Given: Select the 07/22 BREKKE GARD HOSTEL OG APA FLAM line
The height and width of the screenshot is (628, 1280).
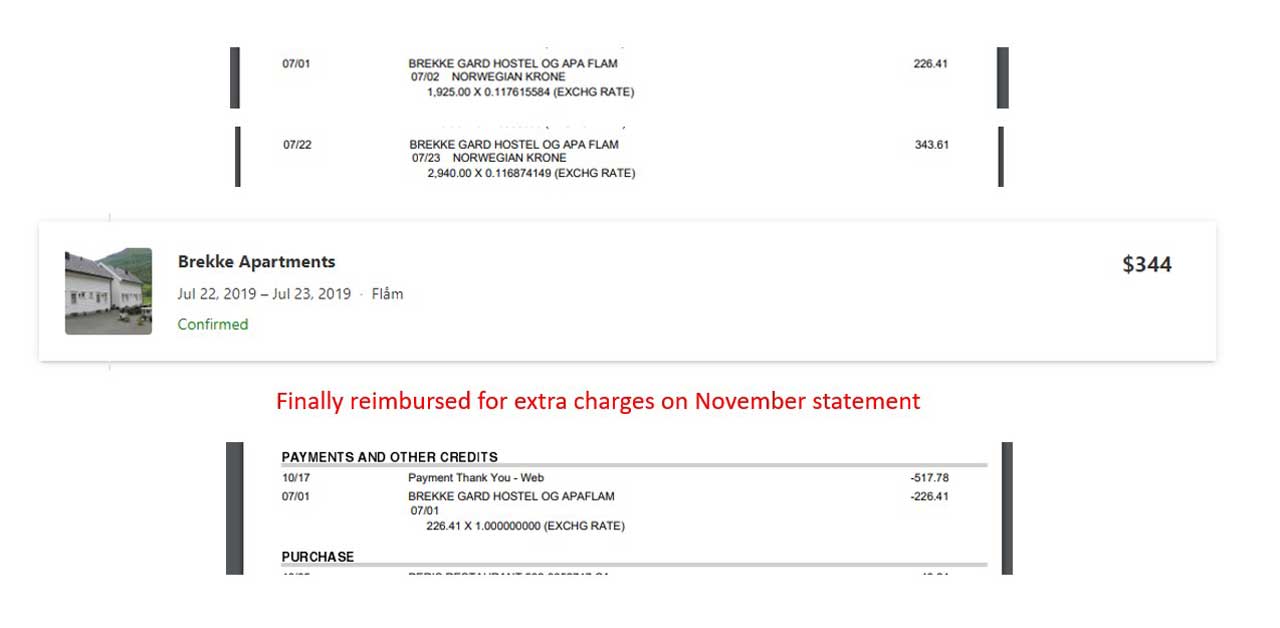Looking at the screenshot, I should (x=514, y=144).
